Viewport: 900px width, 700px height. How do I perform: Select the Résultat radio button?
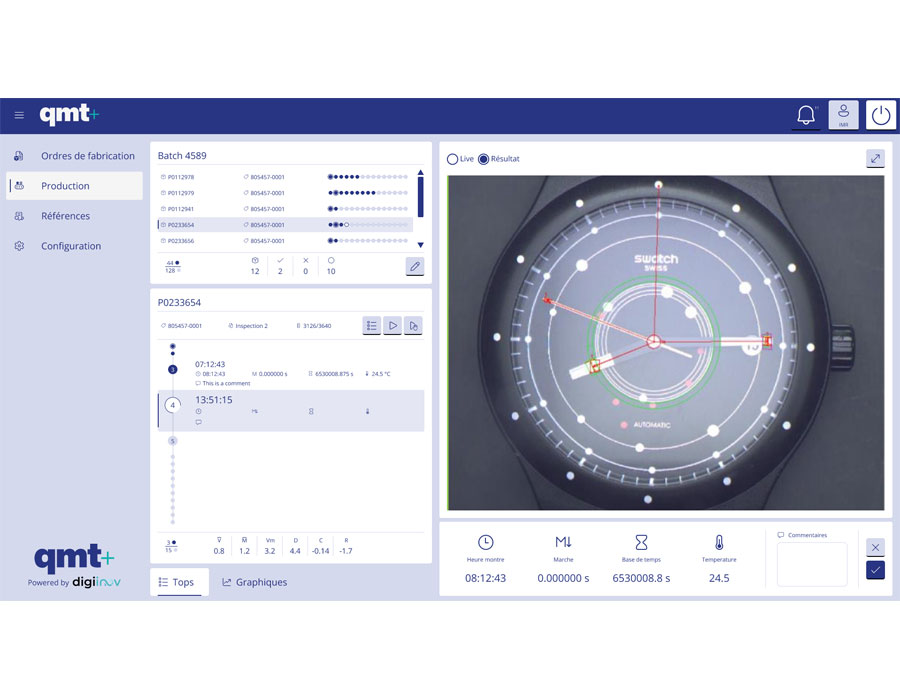484,159
